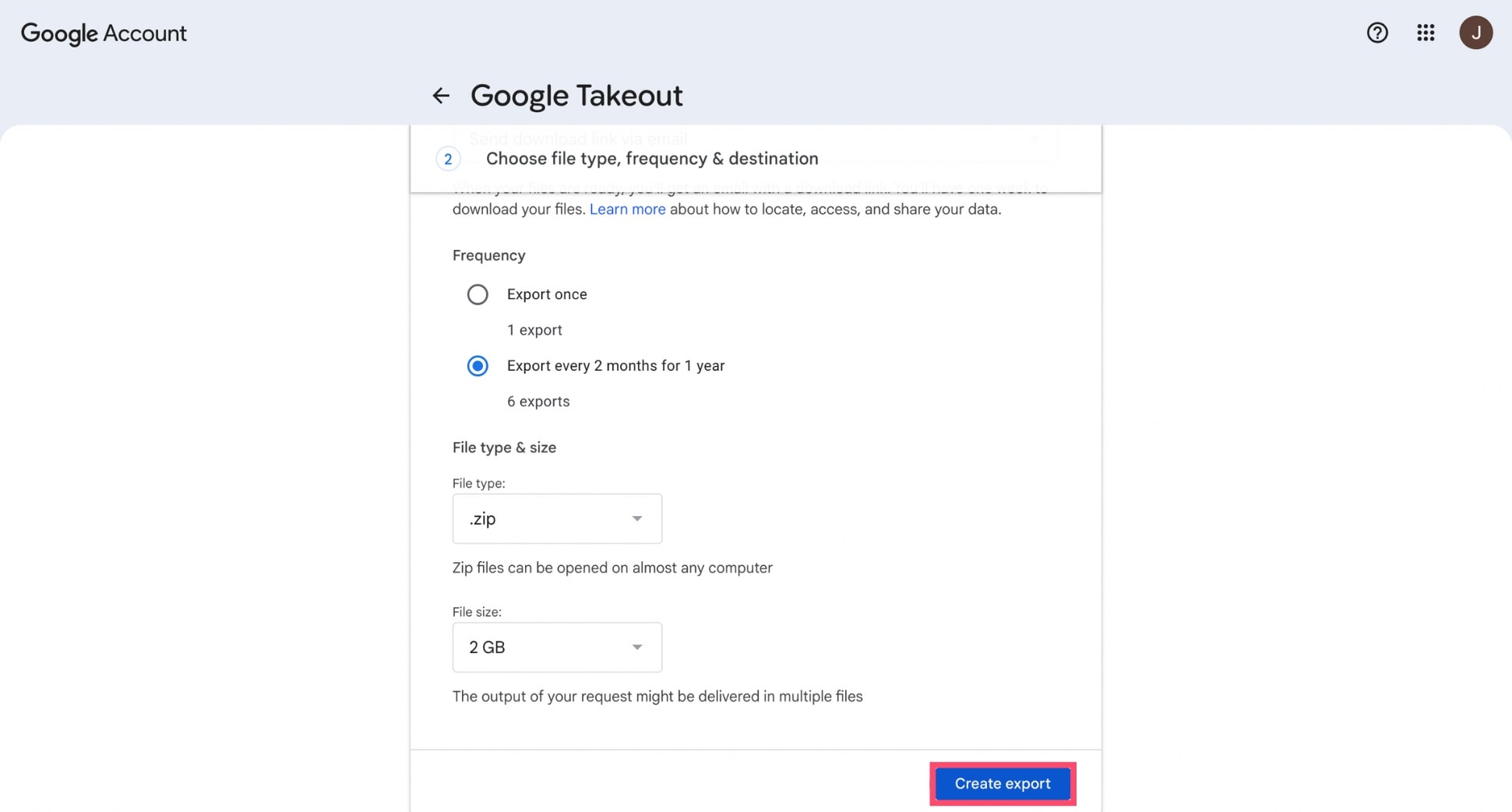Open the .zip file type selector

click(556, 518)
